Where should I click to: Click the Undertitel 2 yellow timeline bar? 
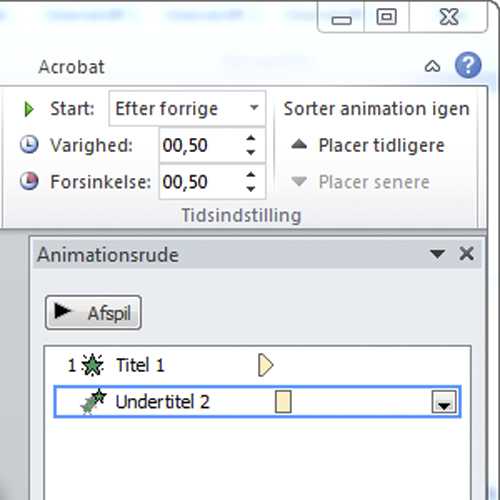click(x=283, y=402)
